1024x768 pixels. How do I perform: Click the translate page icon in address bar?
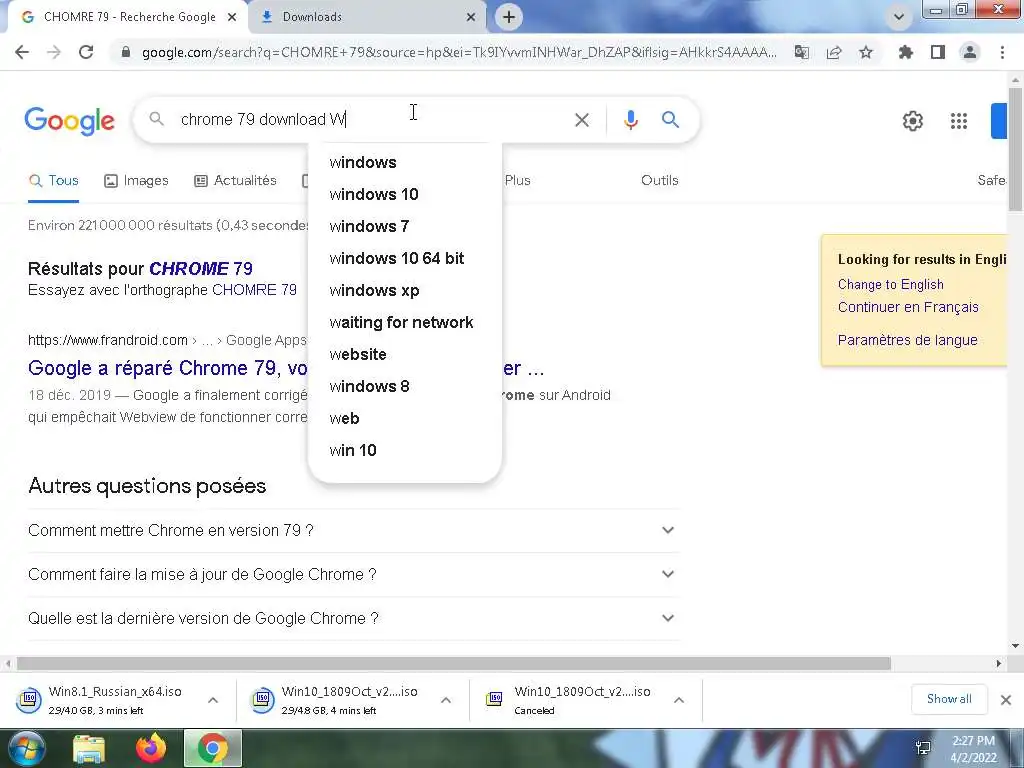coord(801,52)
